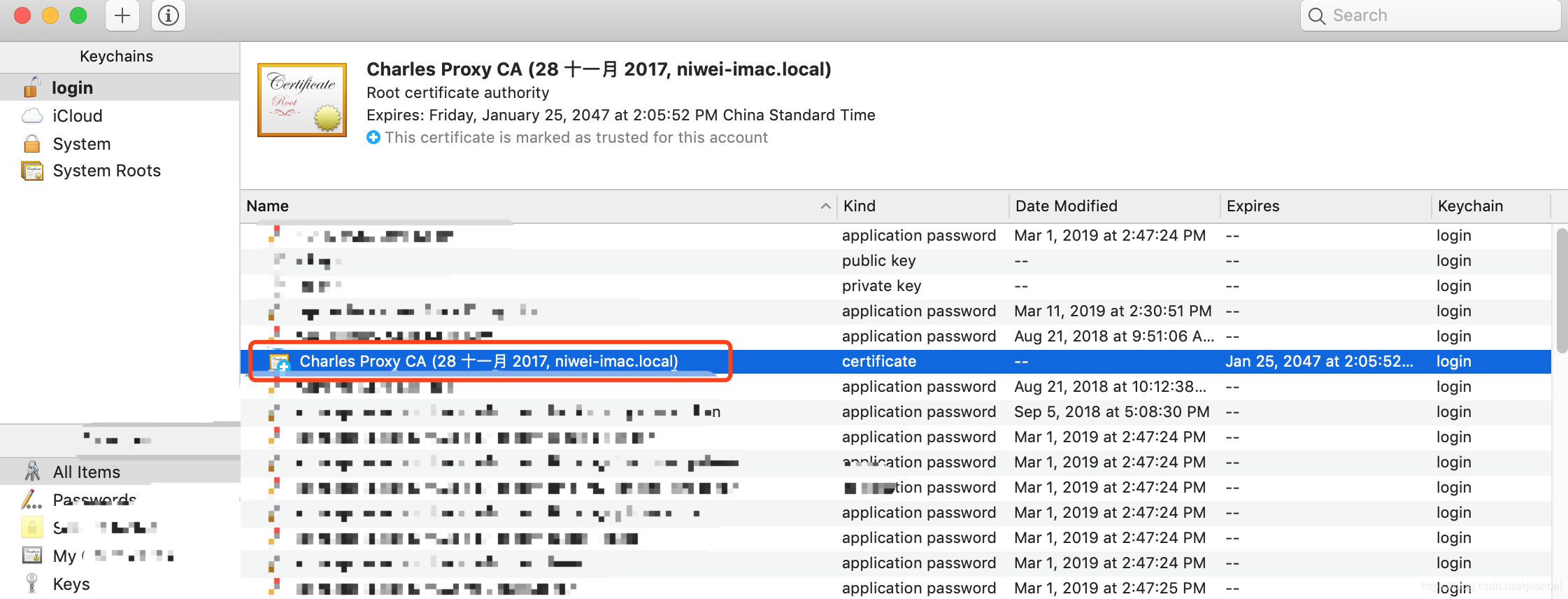Click the vertical scrollbar of item list

[x=1561, y=290]
